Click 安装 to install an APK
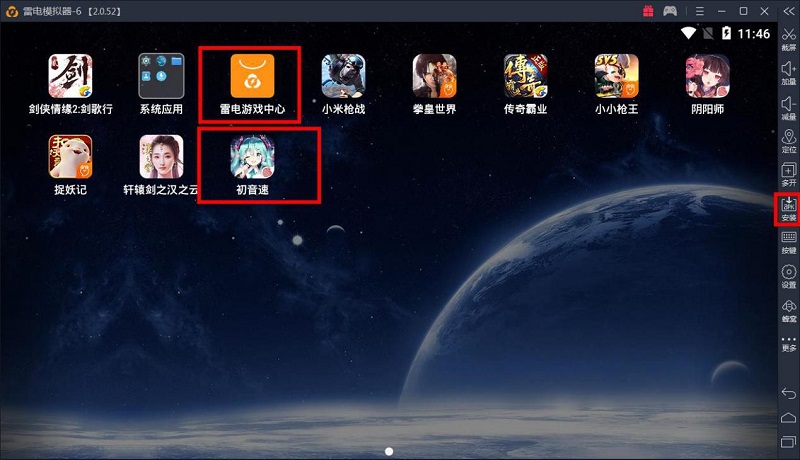 click(x=788, y=209)
